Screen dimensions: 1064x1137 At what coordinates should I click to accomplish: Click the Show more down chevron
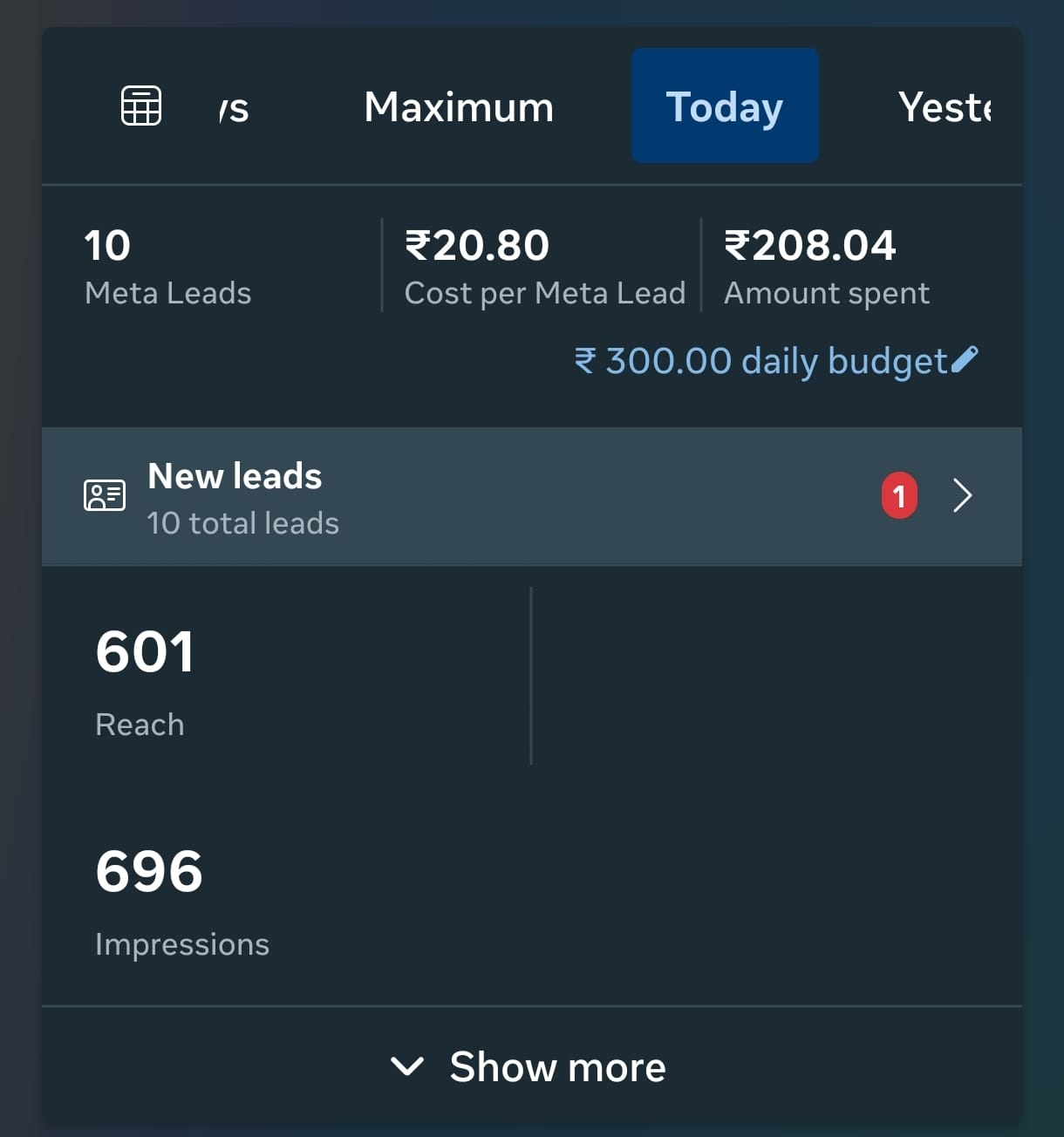click(407, 1066)
